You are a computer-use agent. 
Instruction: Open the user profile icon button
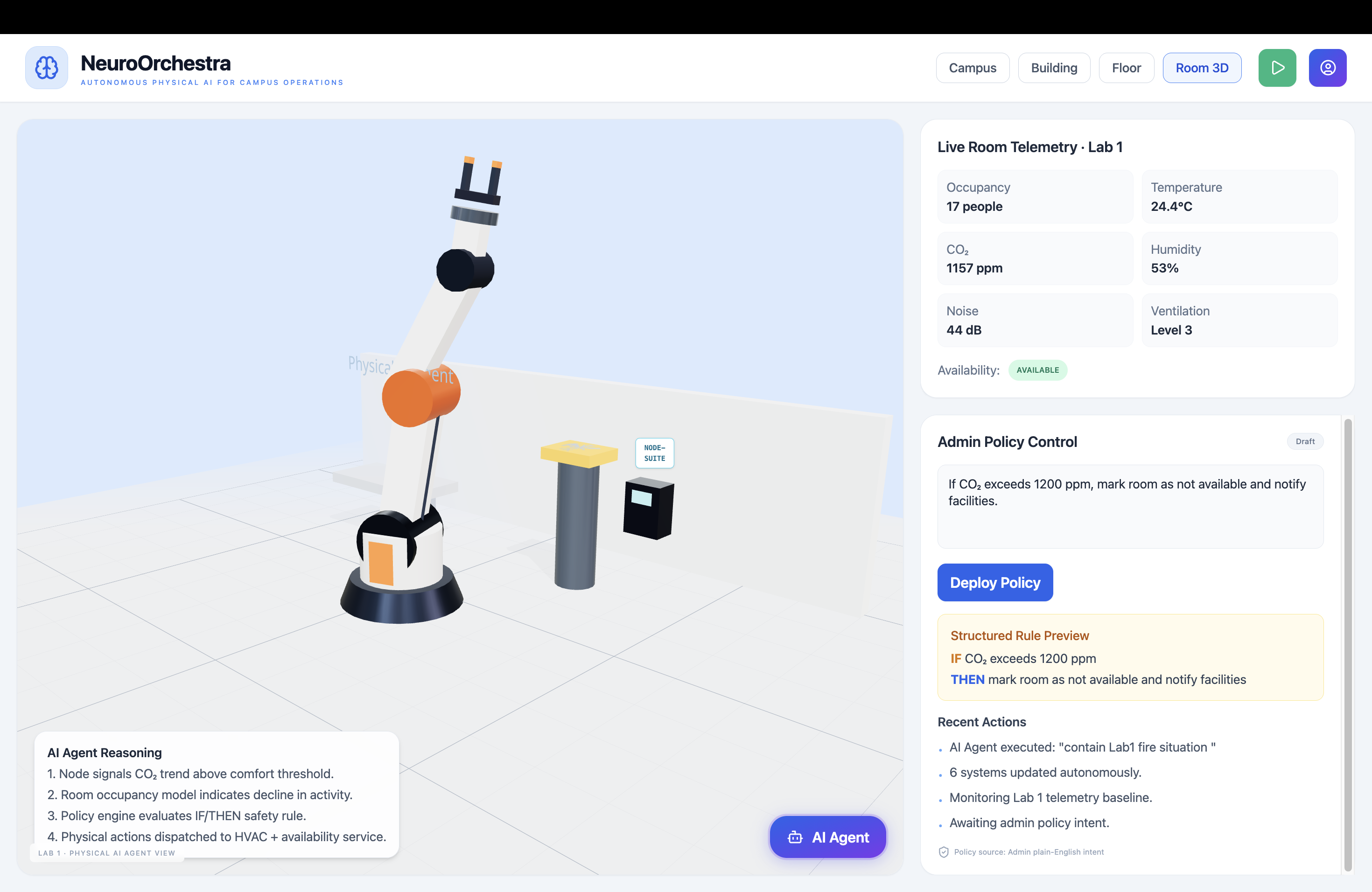tap(1327, 68)
